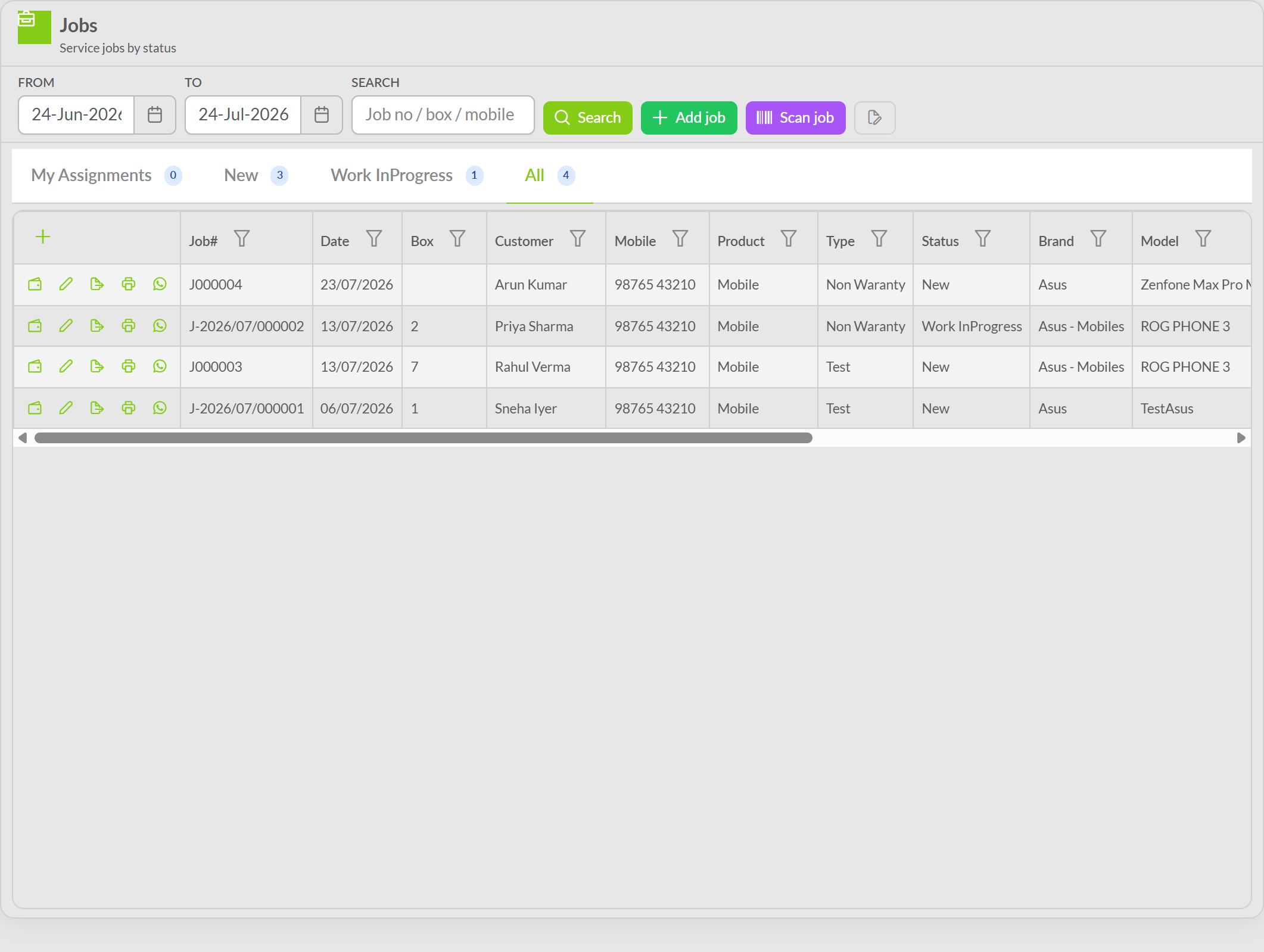Open the FROM date calendar picker
This screenshot has height=952, width=1264.
[155, 114]
